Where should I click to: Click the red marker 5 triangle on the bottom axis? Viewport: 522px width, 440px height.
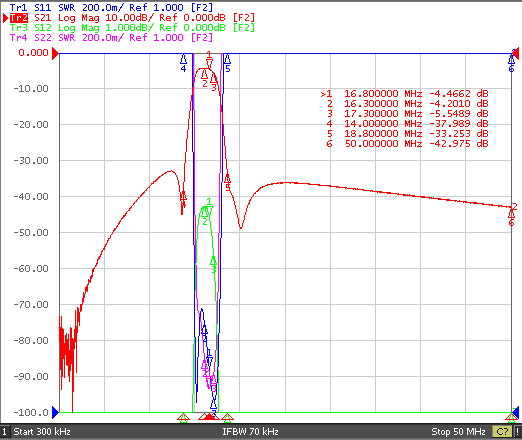[227, 417]
